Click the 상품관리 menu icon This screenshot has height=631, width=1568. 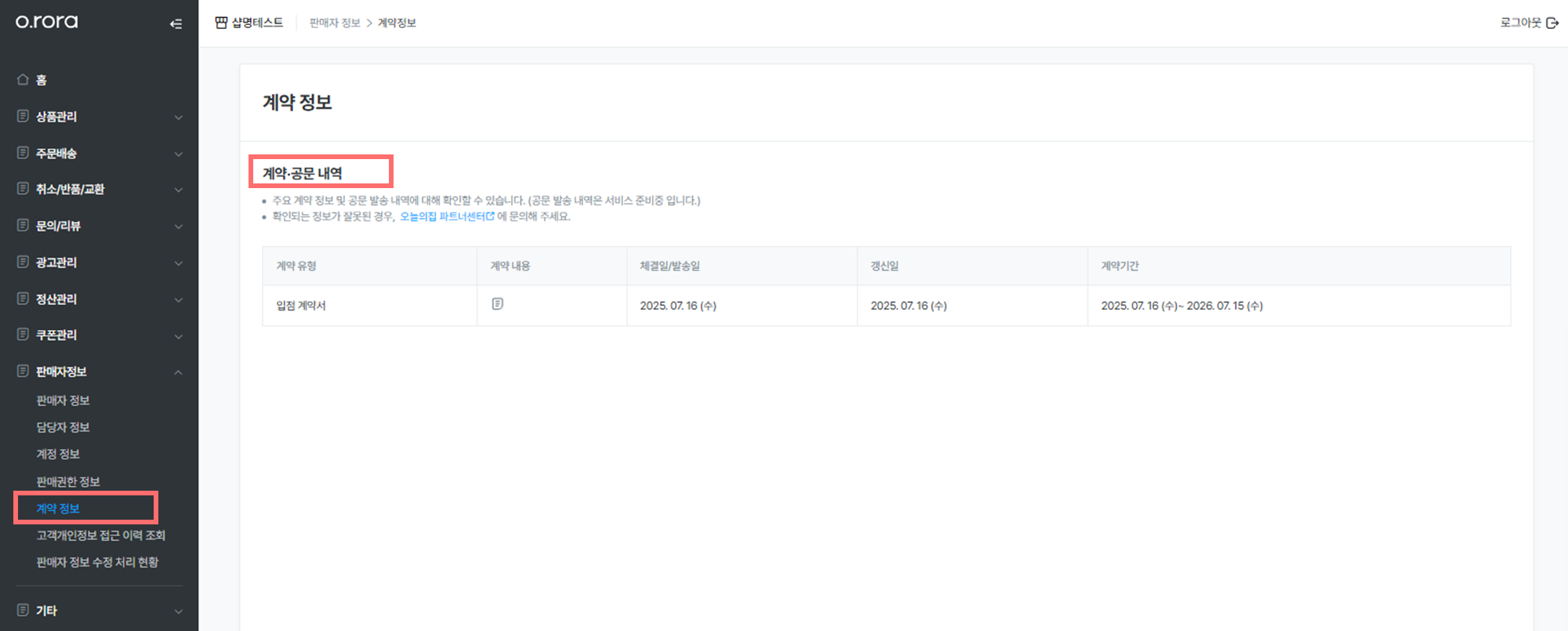click(23, 116)
